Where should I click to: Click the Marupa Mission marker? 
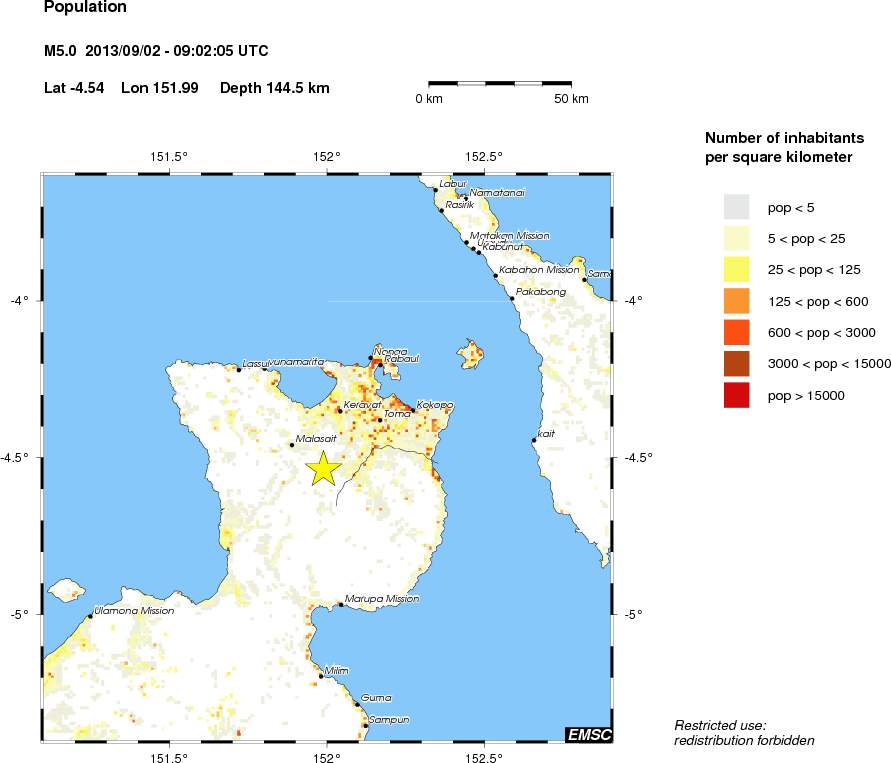coord(341,605)
